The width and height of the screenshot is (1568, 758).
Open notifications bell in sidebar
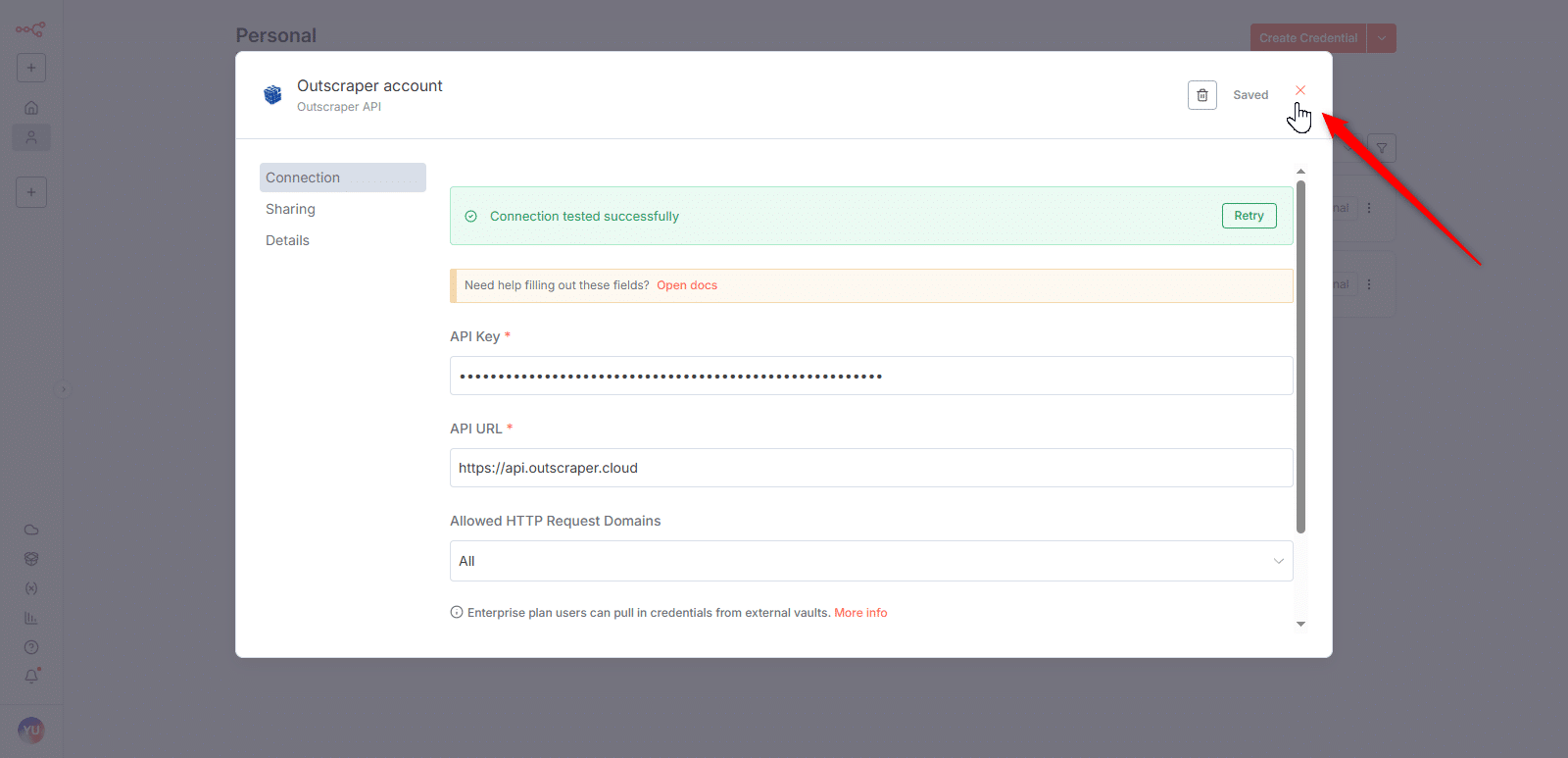pos(31,677)
